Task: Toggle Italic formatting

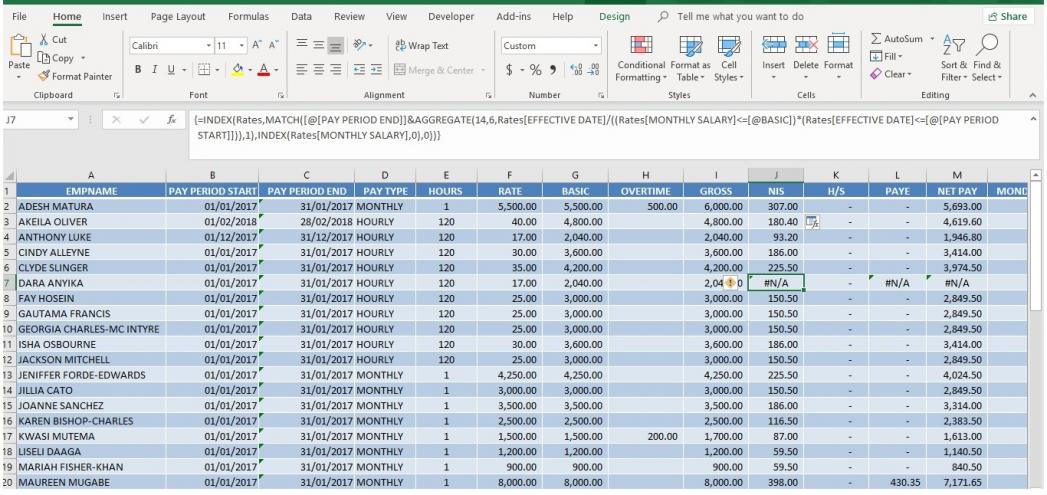Action: pyautogui.click(x=158, y=72)
